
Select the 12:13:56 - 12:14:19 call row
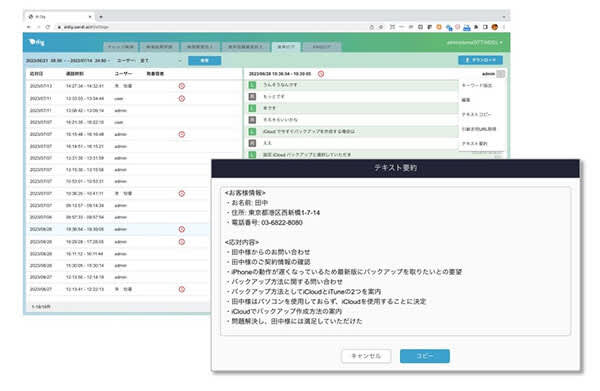tap(119, 277)
